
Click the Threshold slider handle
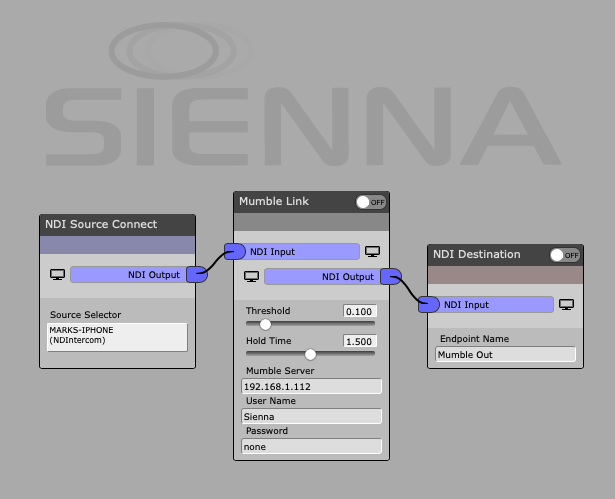pos(266,324)
